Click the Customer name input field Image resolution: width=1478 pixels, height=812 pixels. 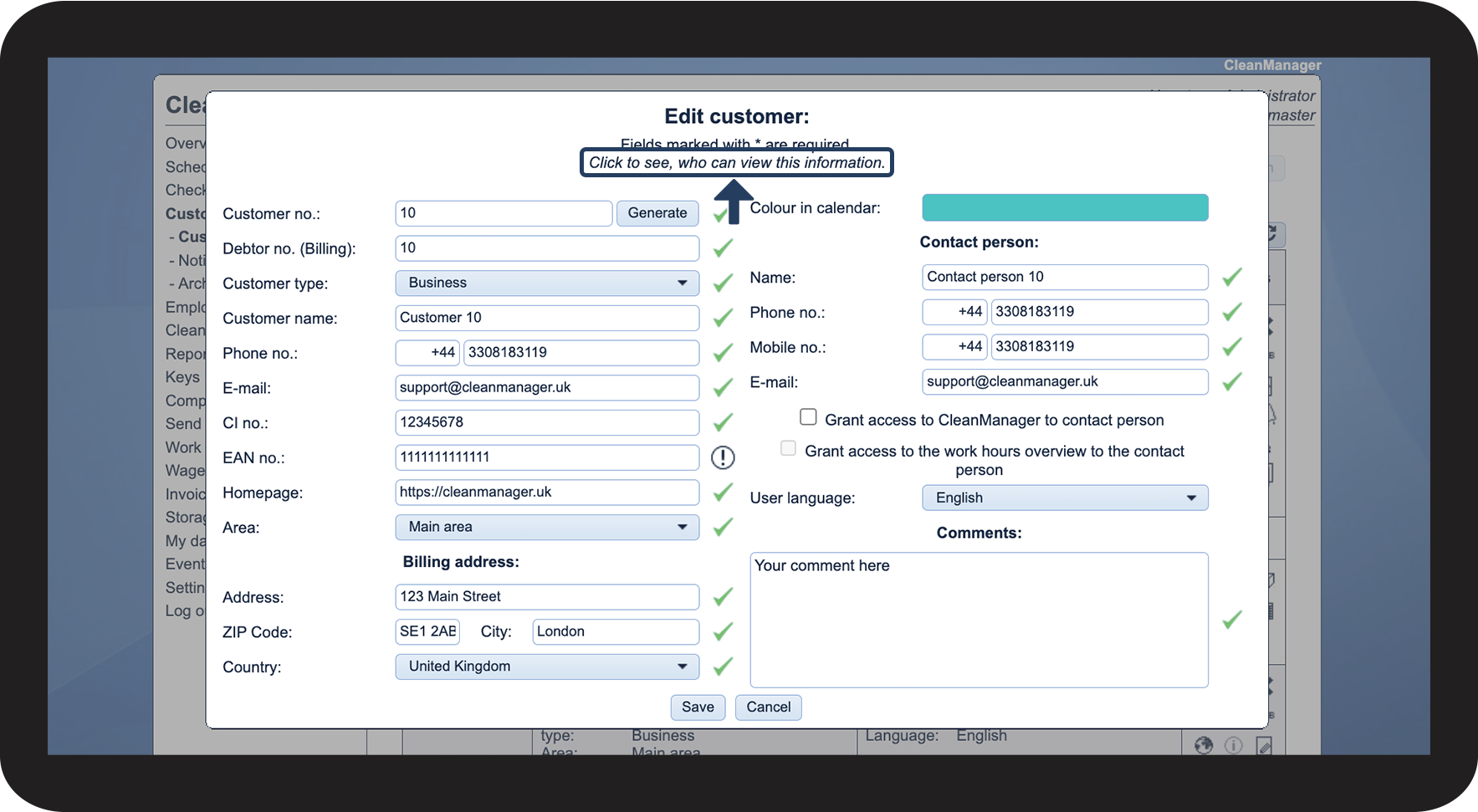(x=547, y=318)
